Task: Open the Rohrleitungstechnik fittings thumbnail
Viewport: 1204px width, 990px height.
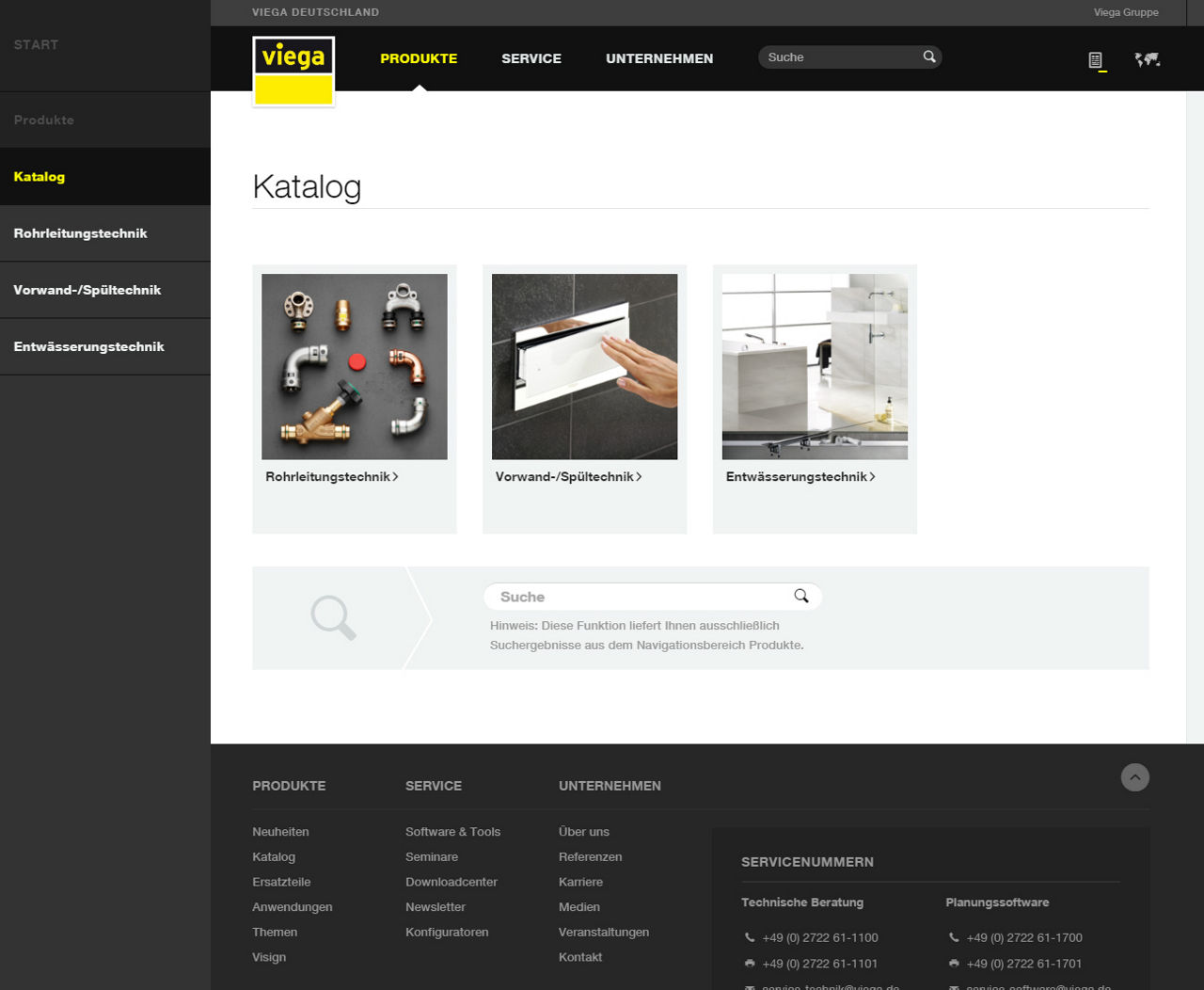Action: [355, 367]
